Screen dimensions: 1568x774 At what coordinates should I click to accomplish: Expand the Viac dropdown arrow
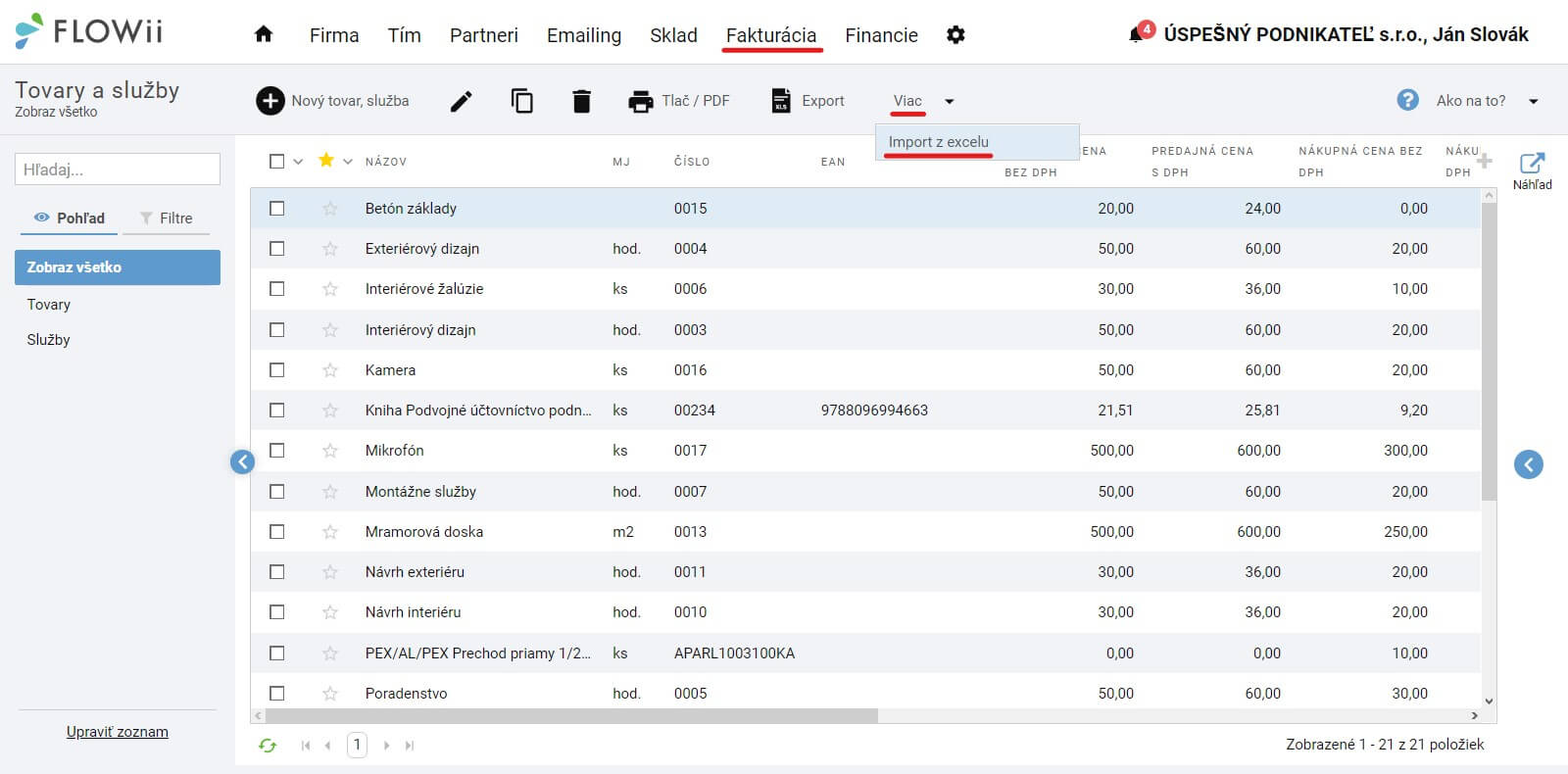(949, 101)
